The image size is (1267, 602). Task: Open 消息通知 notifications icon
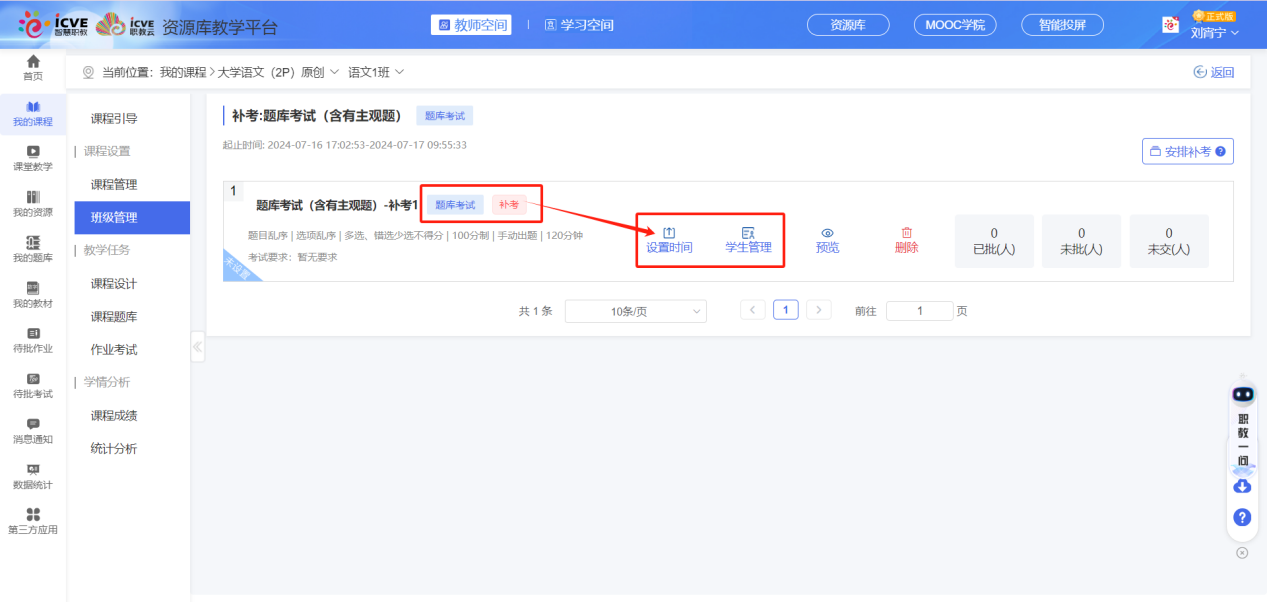[33, 430]
